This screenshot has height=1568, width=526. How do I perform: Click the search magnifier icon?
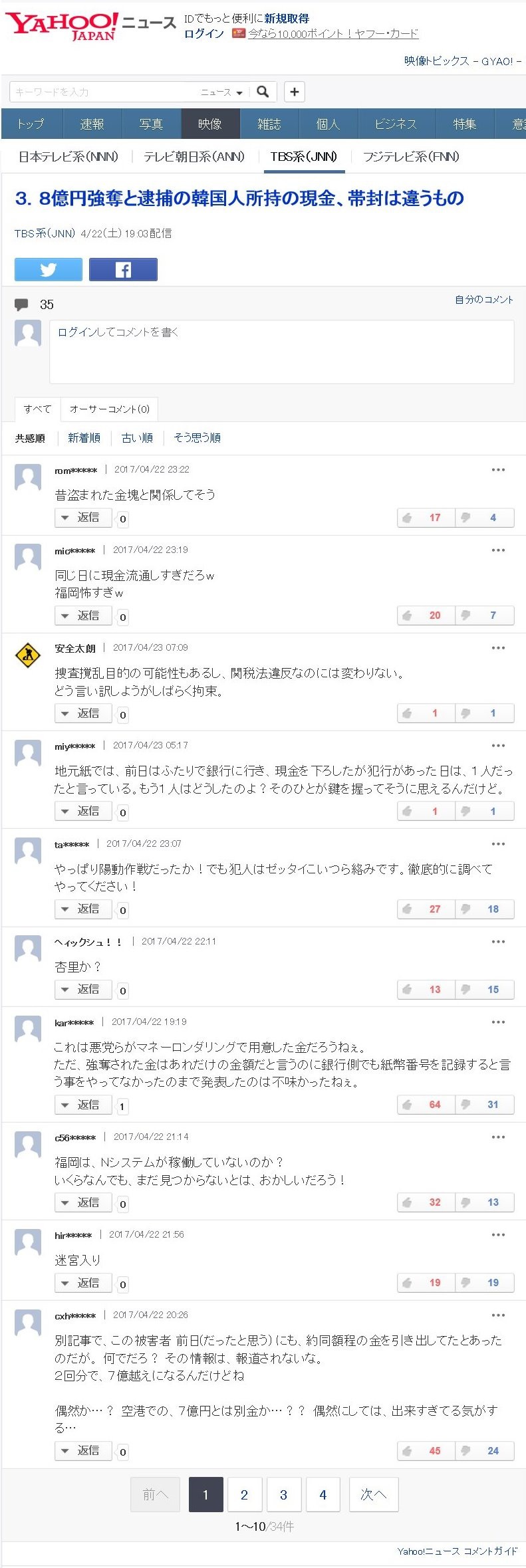pos(263,92)
